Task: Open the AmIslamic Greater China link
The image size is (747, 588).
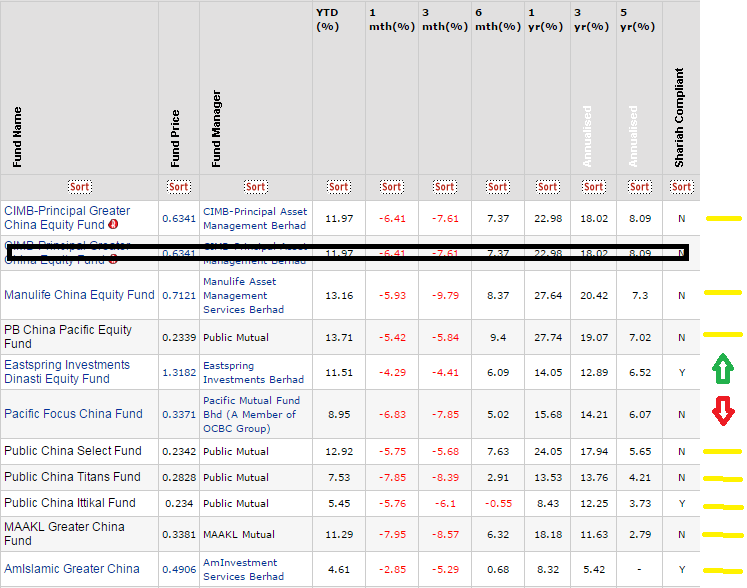Action: (x=72, y=569)
